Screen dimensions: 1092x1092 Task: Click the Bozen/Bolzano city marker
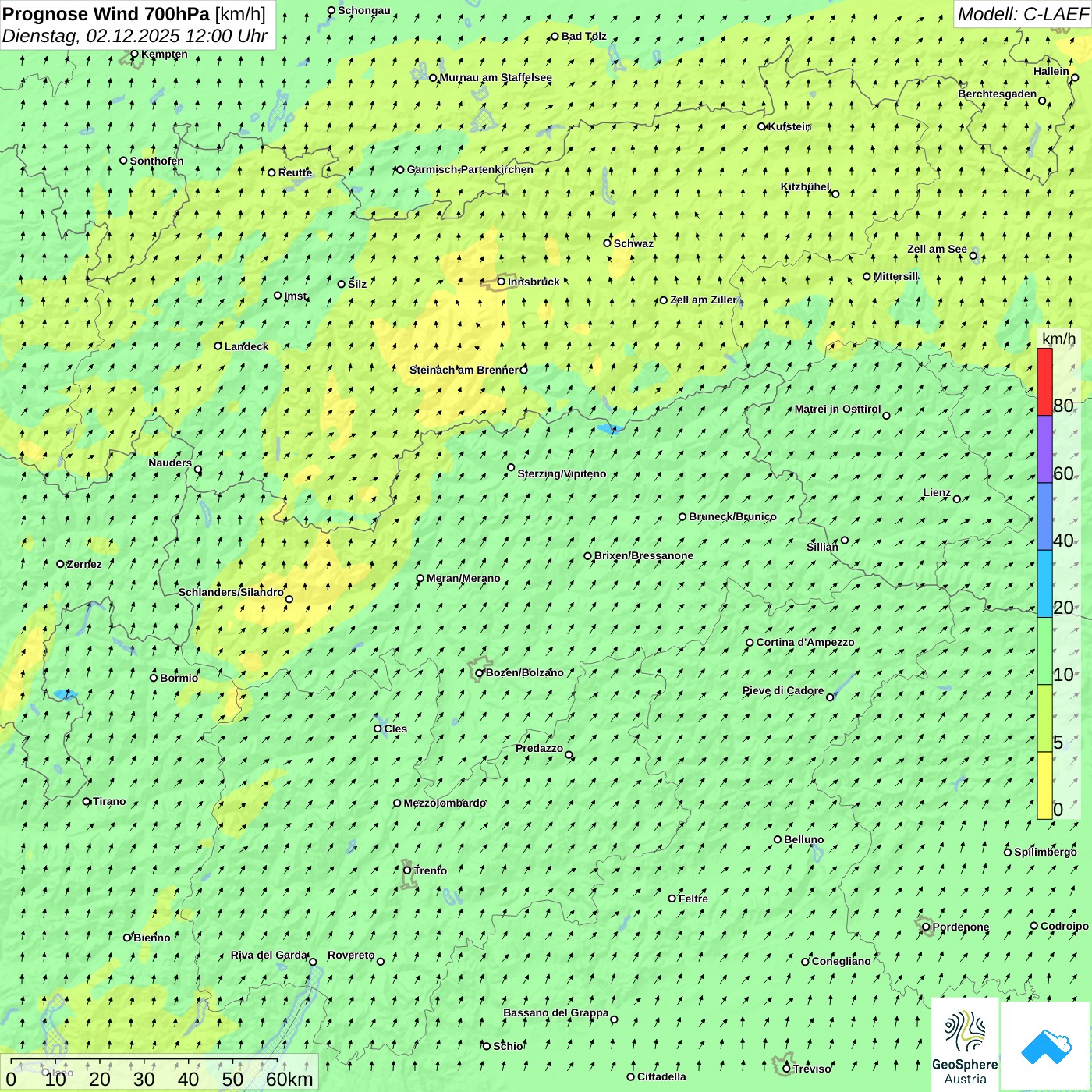tap(480, 673)
